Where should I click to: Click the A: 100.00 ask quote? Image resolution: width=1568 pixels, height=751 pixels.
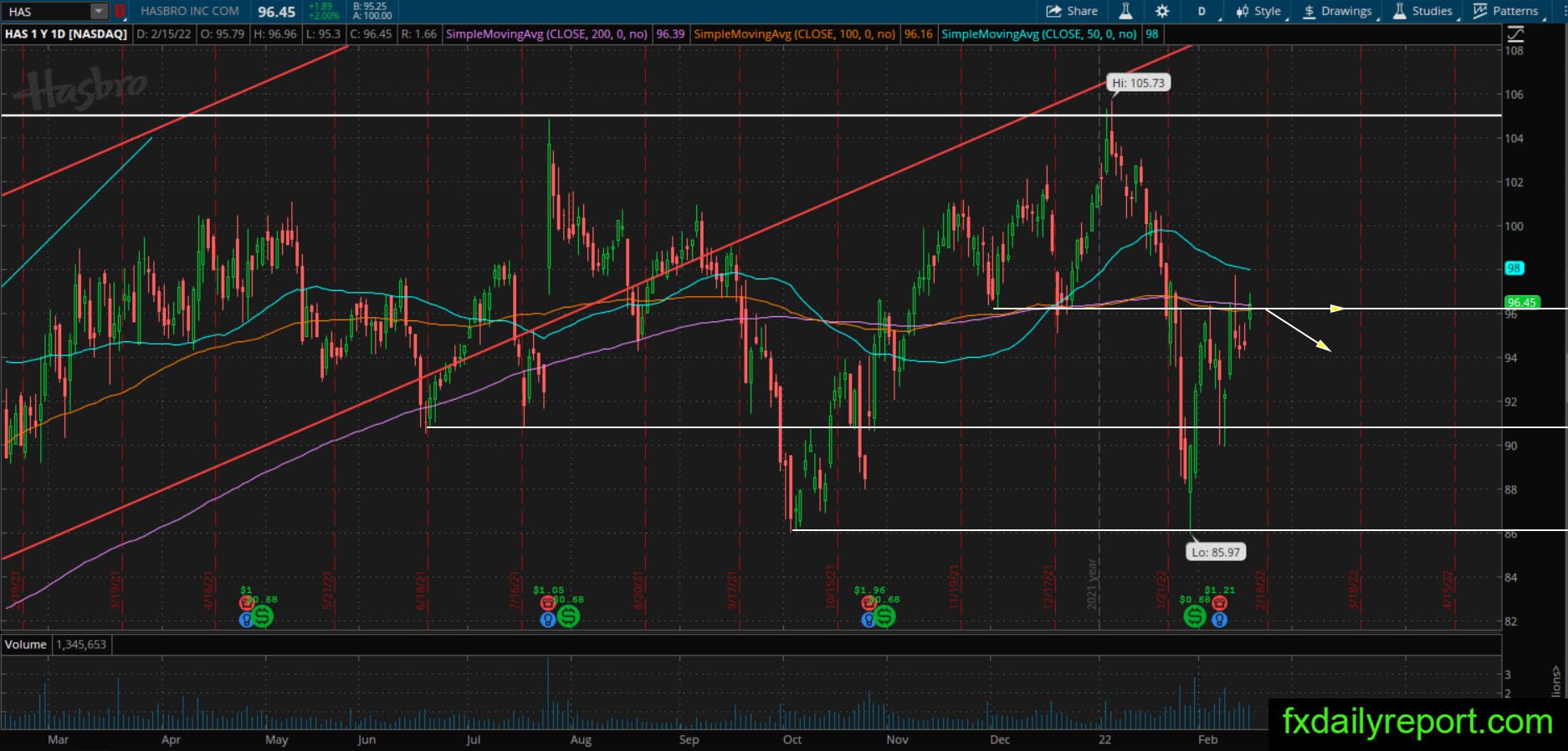372,16
